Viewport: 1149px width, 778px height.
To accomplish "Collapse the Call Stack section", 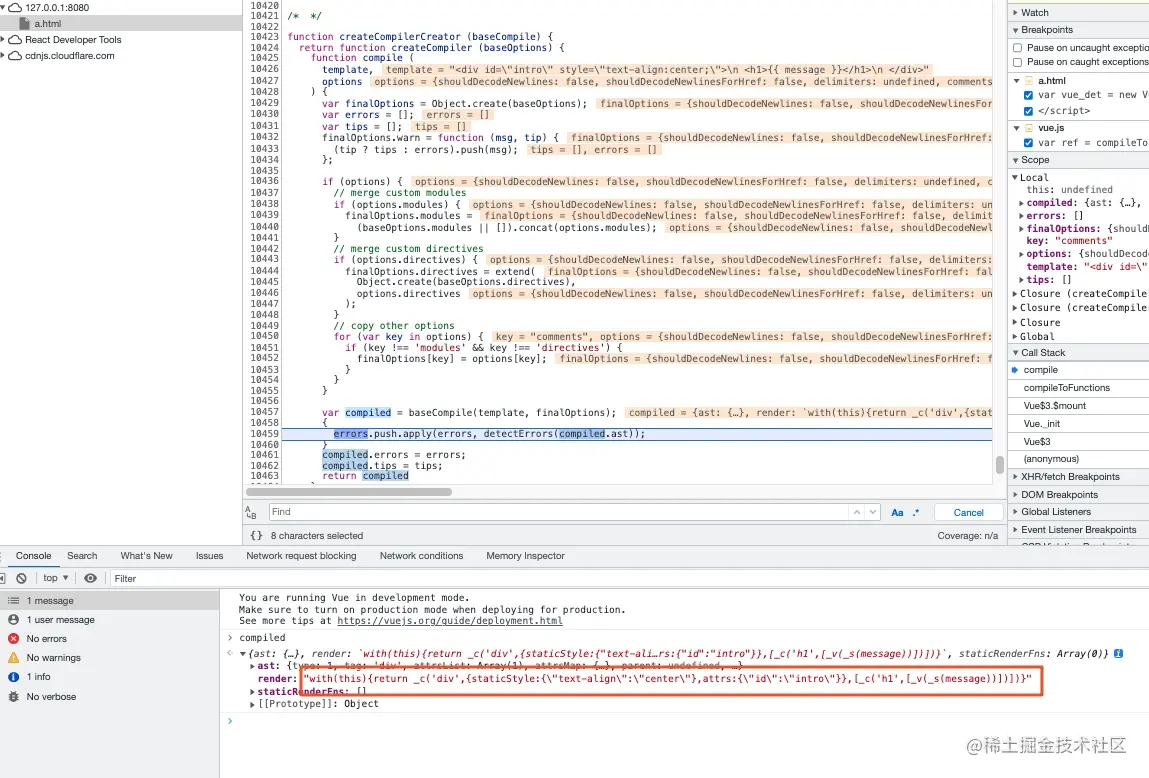I will click(1016, 352).
